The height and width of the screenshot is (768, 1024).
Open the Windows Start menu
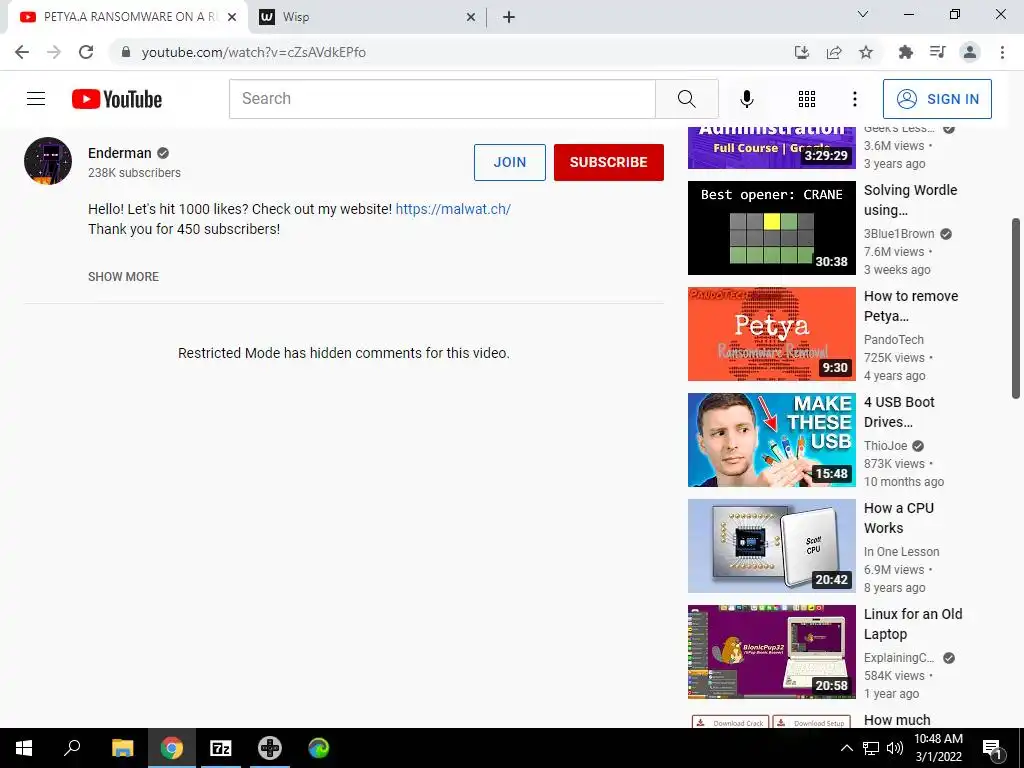click(24, 748)
